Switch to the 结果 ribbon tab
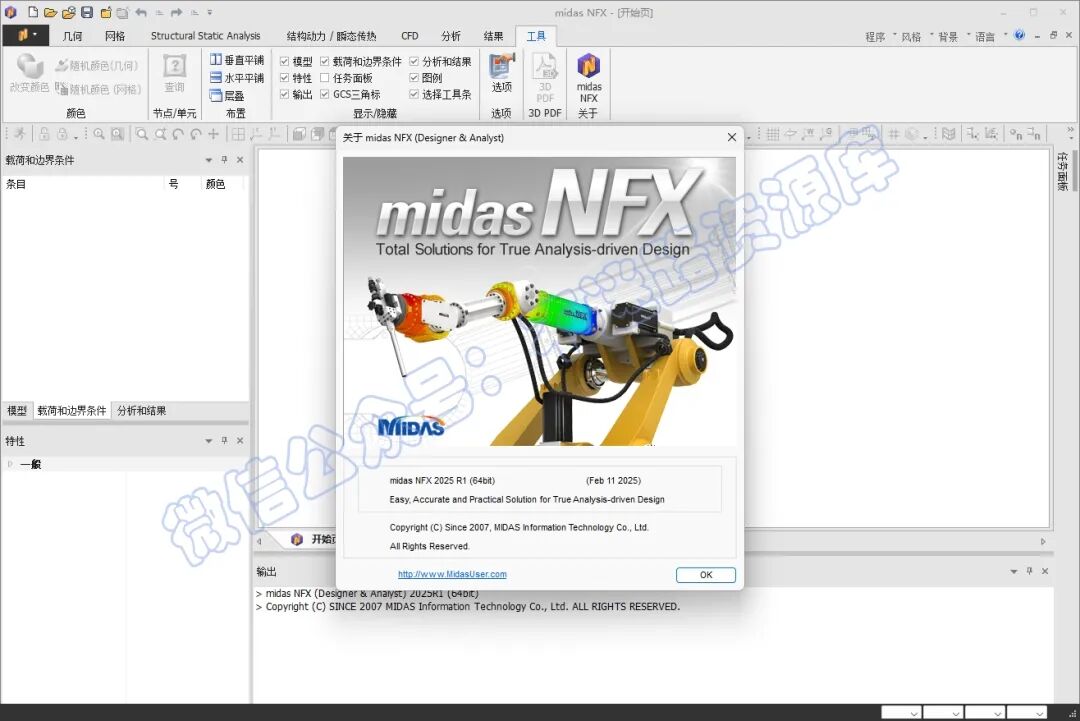The width and height of the screenshot is (1080, 721). pos(493,36)
